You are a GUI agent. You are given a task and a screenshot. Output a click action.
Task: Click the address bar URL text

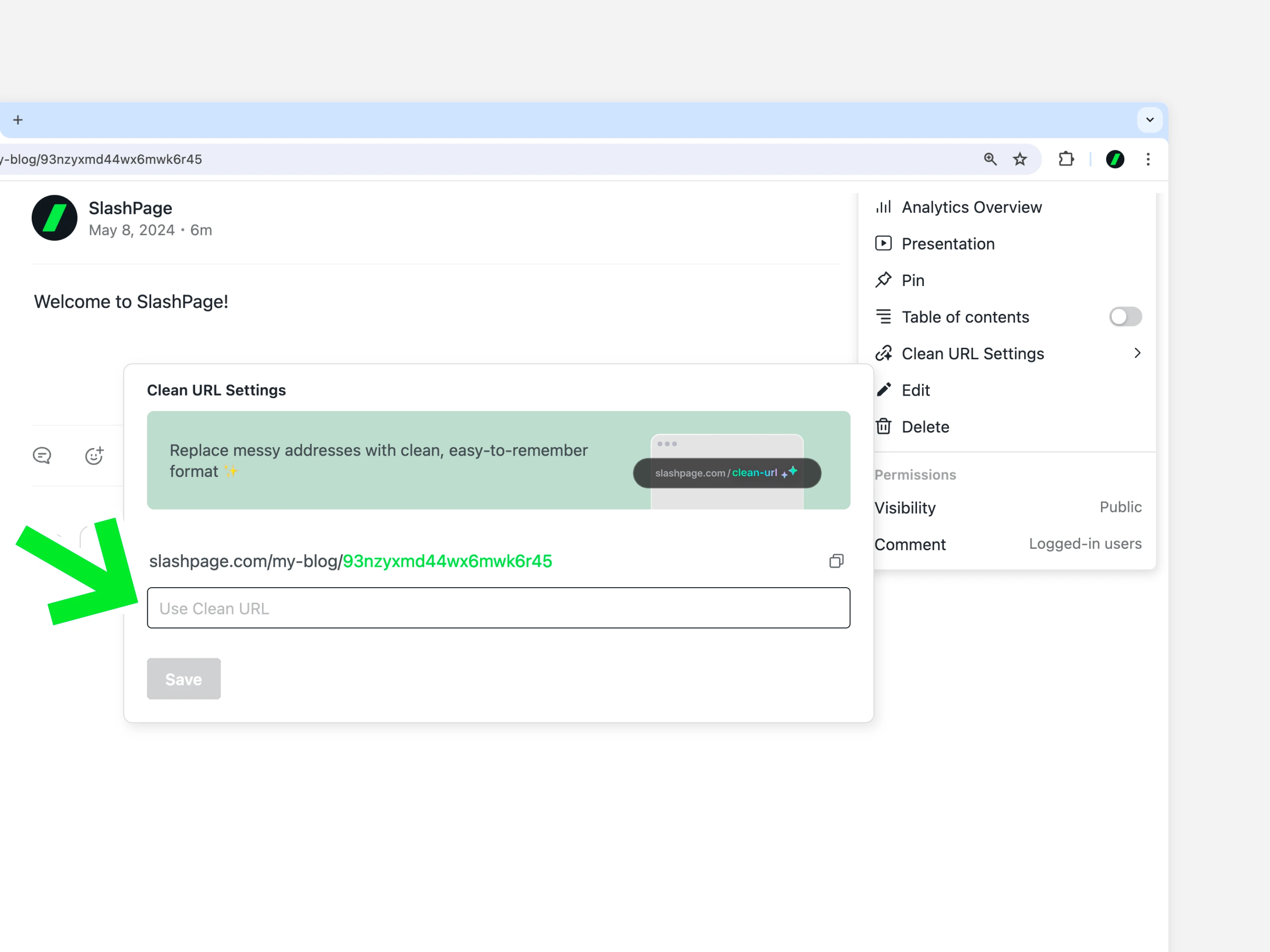tap(101, 160)
